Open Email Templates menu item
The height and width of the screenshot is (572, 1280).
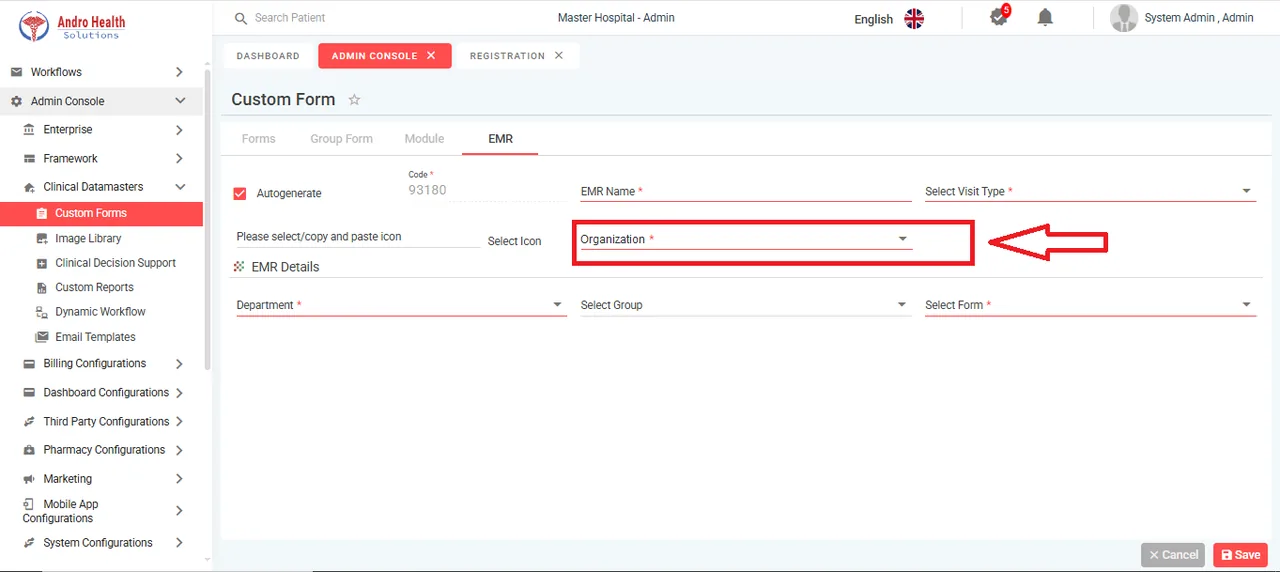[x=95, y=337]
